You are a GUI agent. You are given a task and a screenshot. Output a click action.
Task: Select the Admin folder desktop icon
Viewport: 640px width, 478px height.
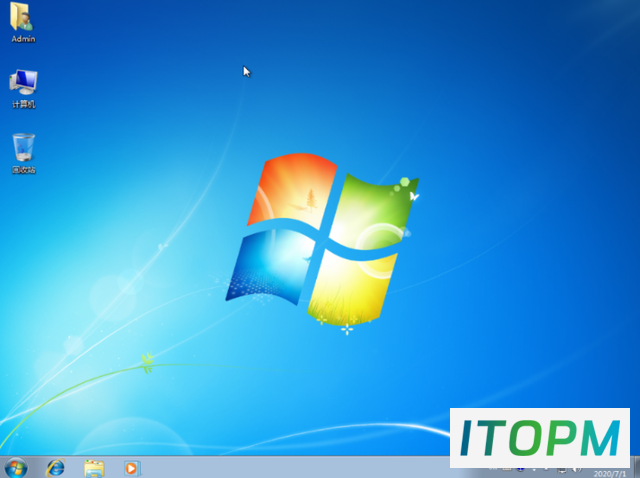coord(23,22)
